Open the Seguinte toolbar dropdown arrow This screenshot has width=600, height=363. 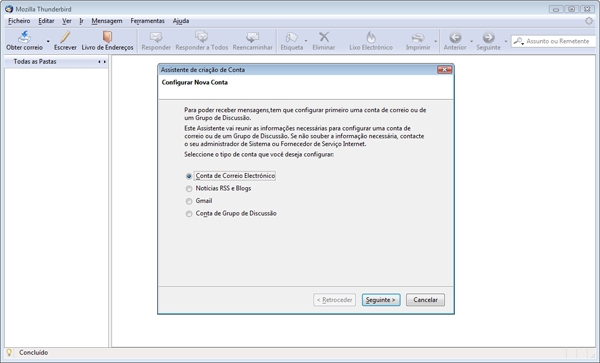(505, 41)
